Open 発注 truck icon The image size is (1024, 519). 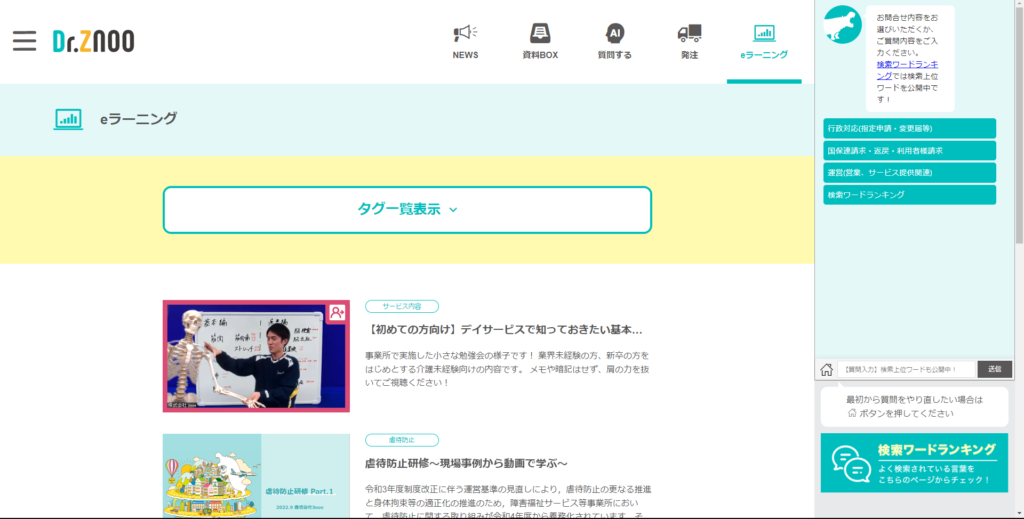[x=690, y=33]
